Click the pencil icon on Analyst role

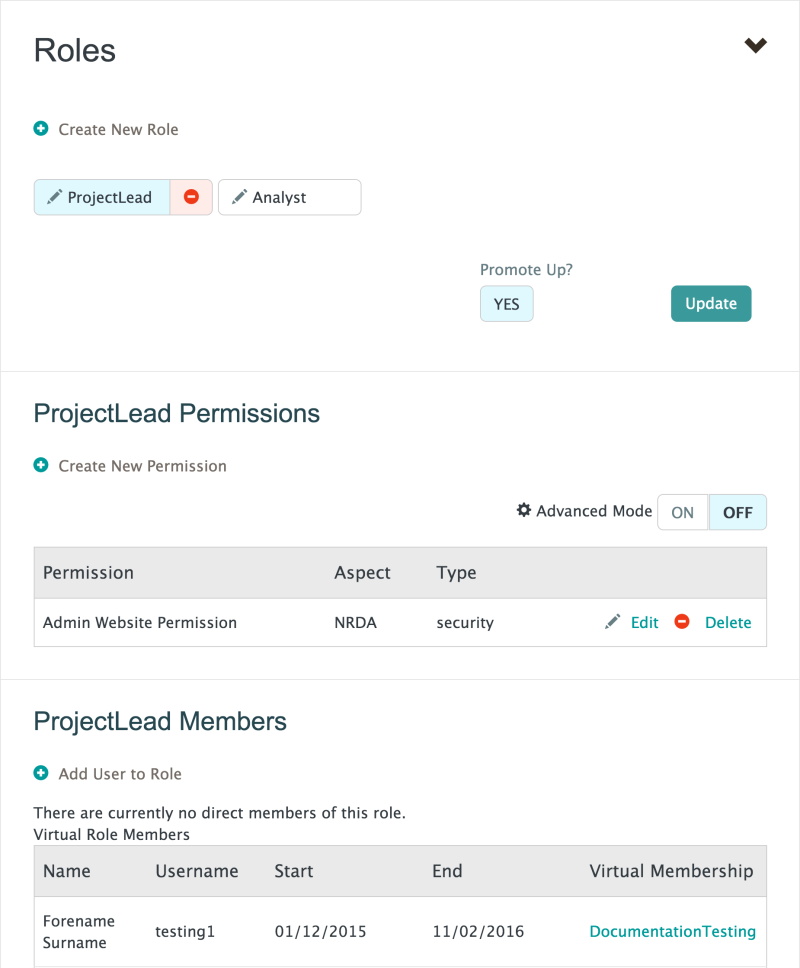(x=240, y=197)
